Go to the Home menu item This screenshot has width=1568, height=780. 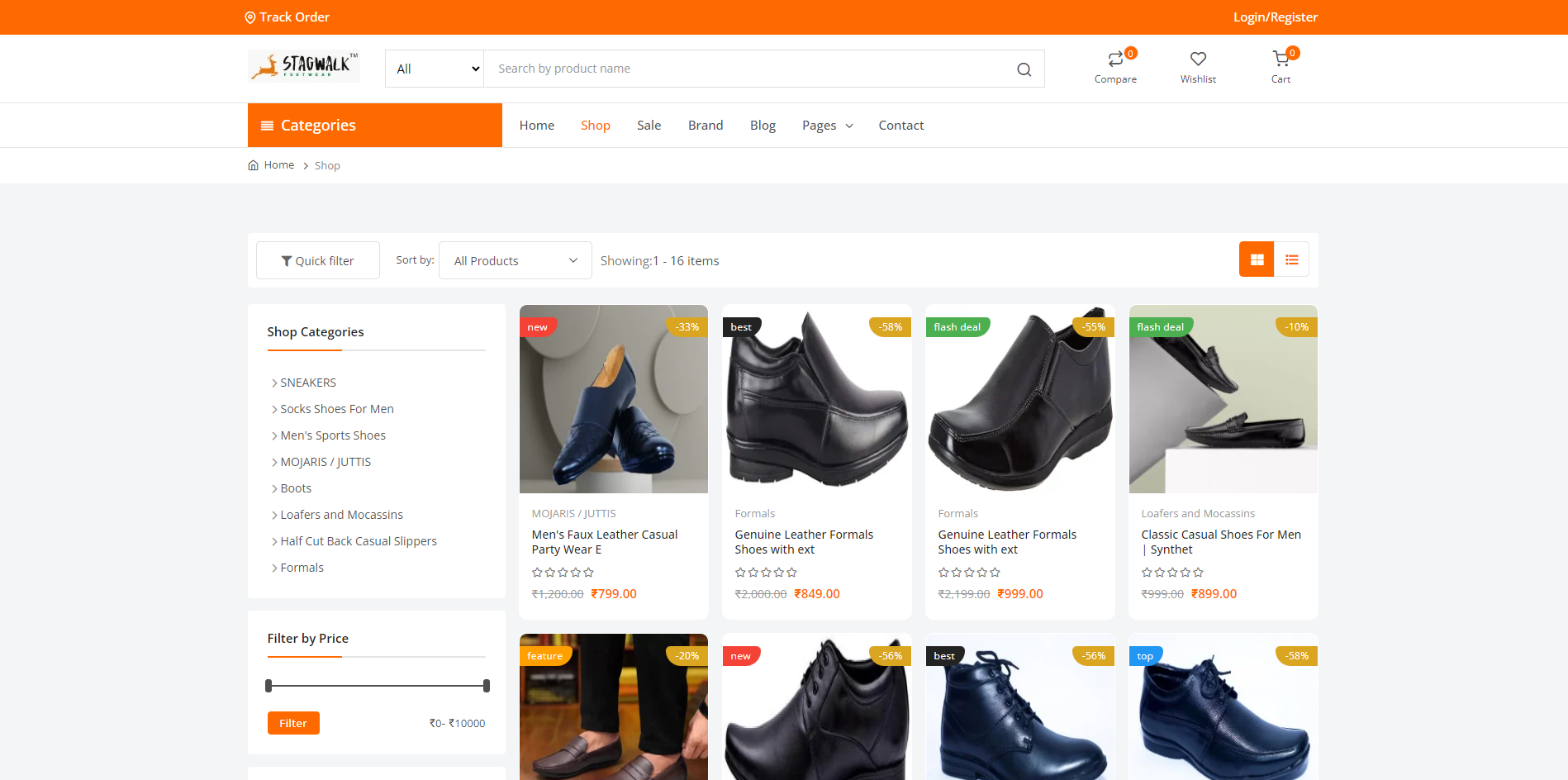(x=537, y=126)
